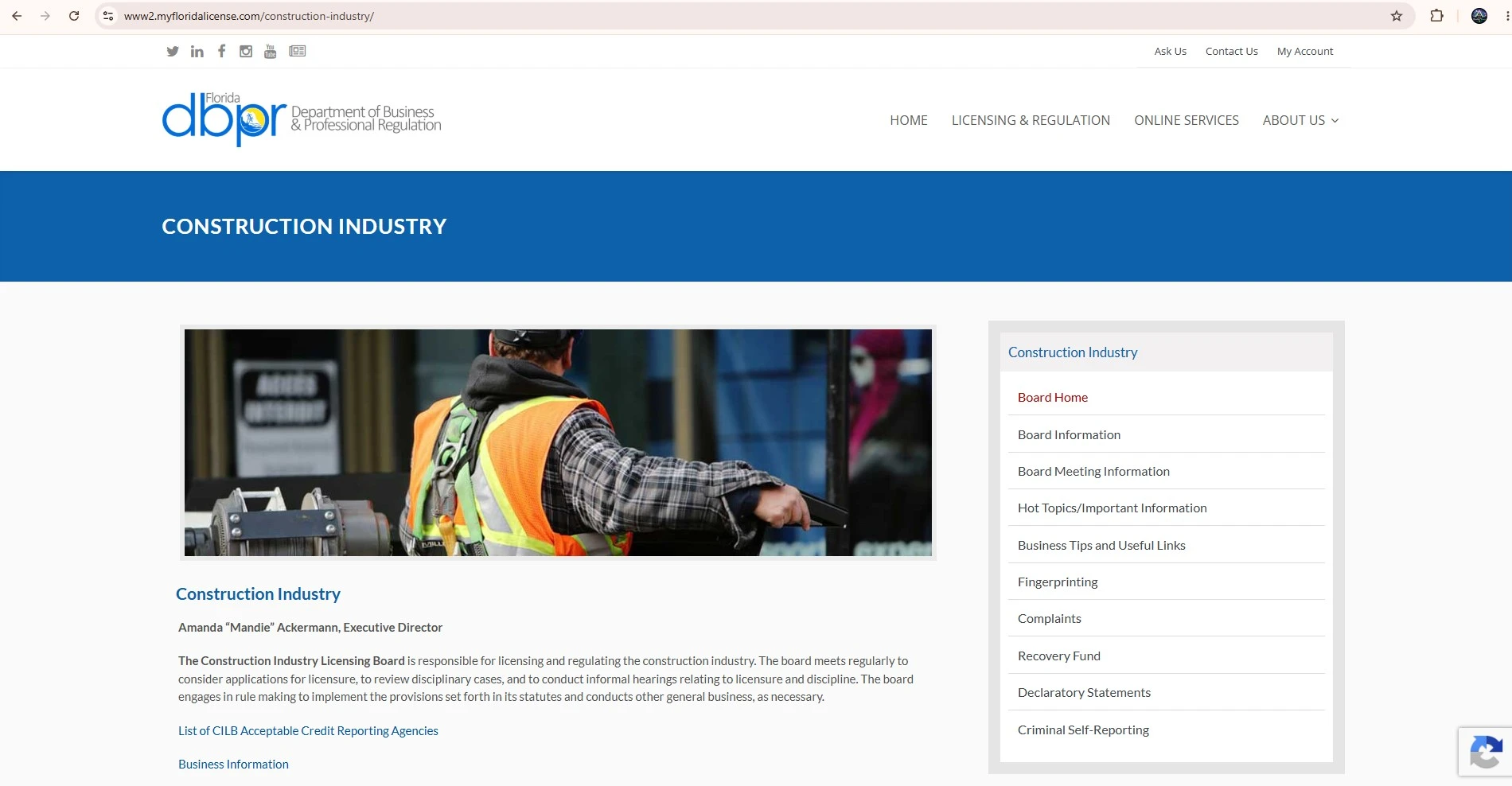
Task: Open Business Tips and Useful Links
Action: pyautogui.click(x=1101, y=545)
